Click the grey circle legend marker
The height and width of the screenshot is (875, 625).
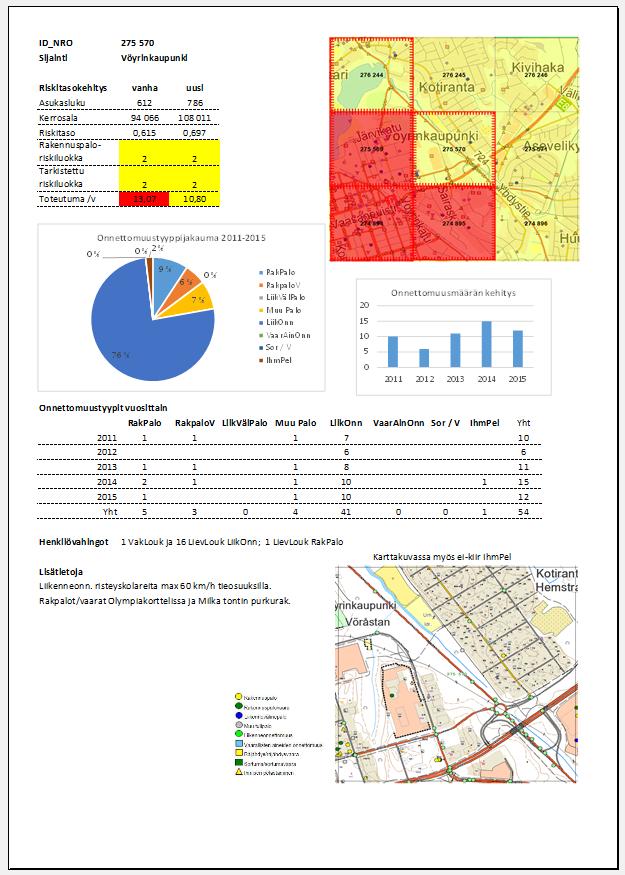point(238,725)
